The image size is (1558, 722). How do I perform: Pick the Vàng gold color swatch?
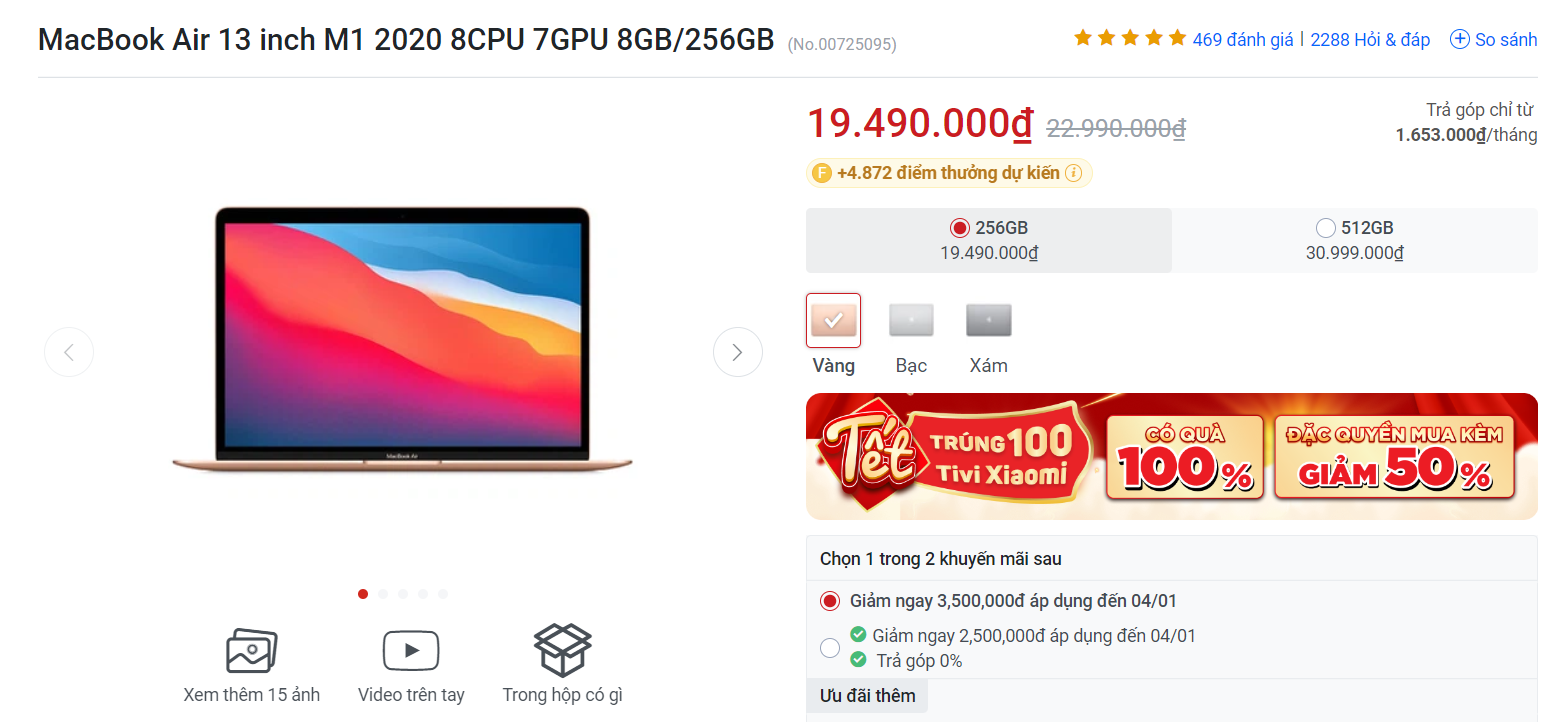pos(834,321)
